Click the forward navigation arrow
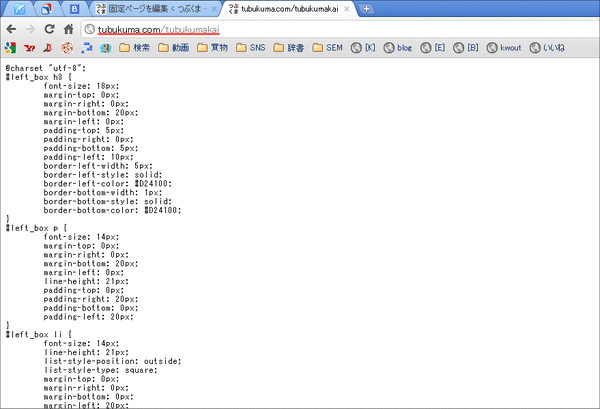Screen dimensions: 600x409 click(30, 29)
